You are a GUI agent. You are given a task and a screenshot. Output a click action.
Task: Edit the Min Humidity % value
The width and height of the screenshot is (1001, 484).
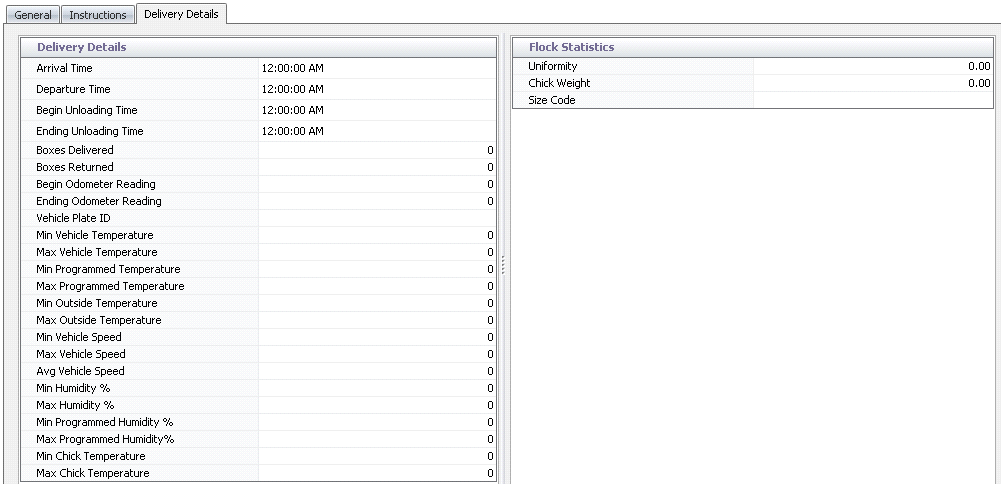click(376, 388)
